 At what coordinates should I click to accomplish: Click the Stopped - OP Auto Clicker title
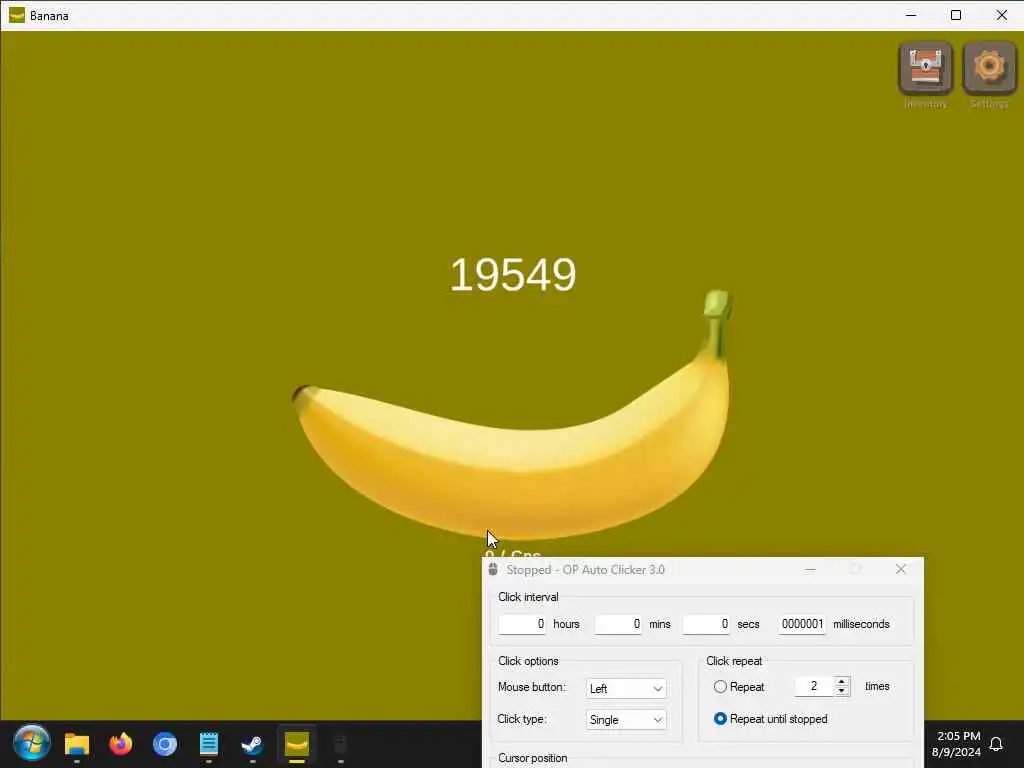click(x=585, y=569)
